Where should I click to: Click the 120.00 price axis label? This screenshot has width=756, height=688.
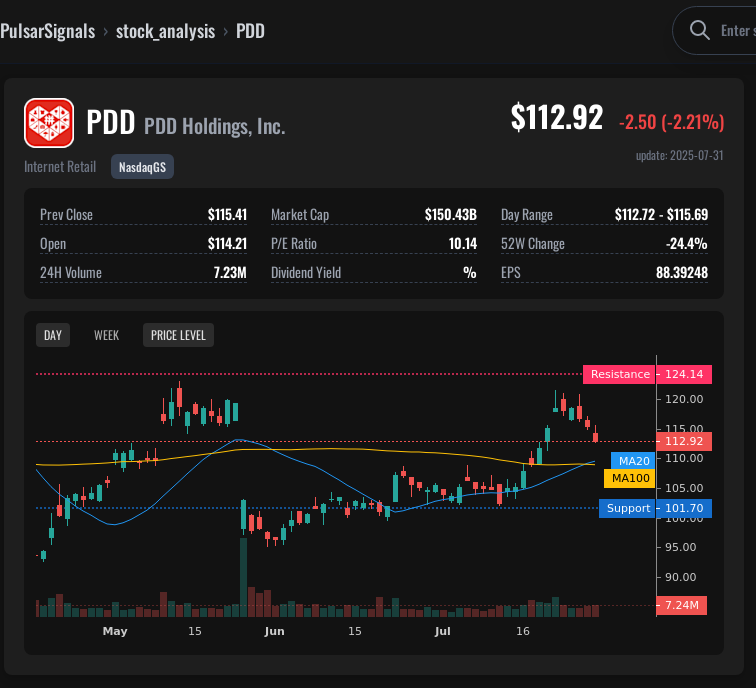pyautogui.click(x=684, y=399)
